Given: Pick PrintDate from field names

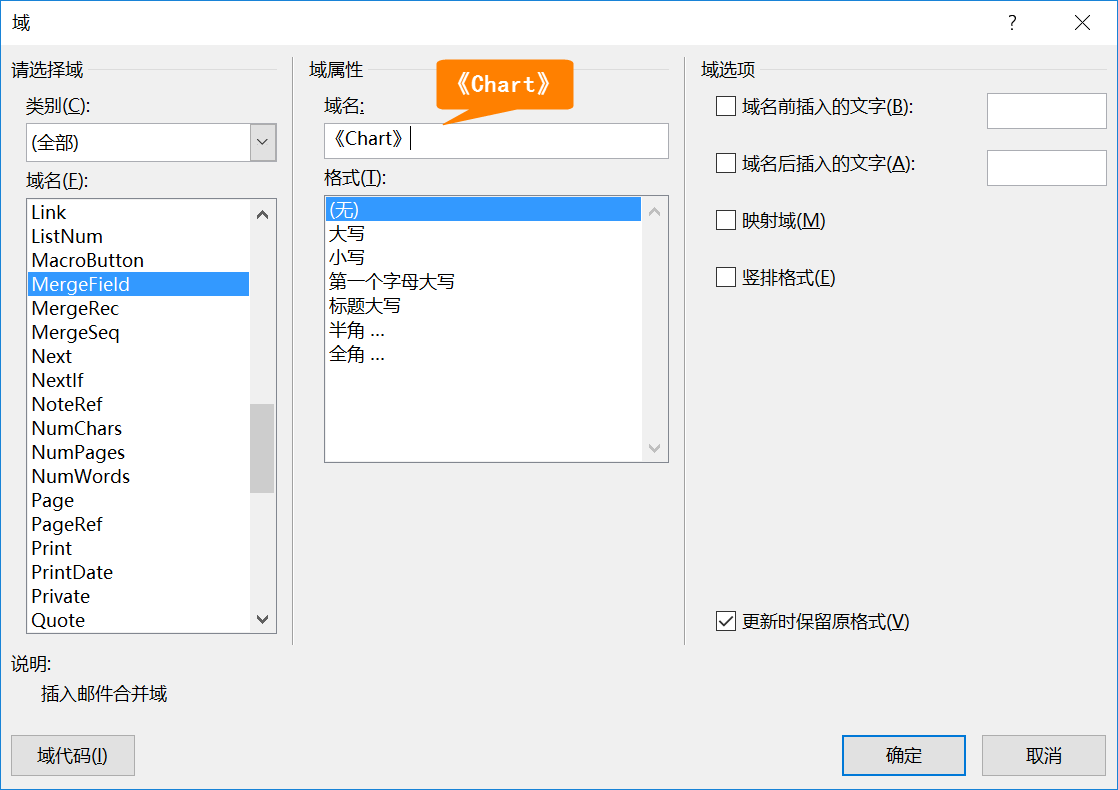Looking at the screenshot, I should pos(72,572).
